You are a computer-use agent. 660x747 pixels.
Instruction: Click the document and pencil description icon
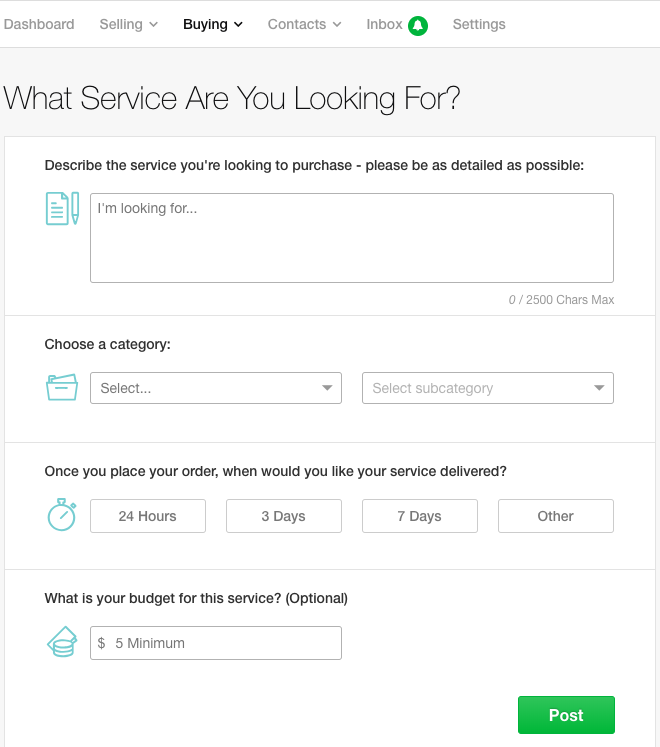(x=62, y=208)
